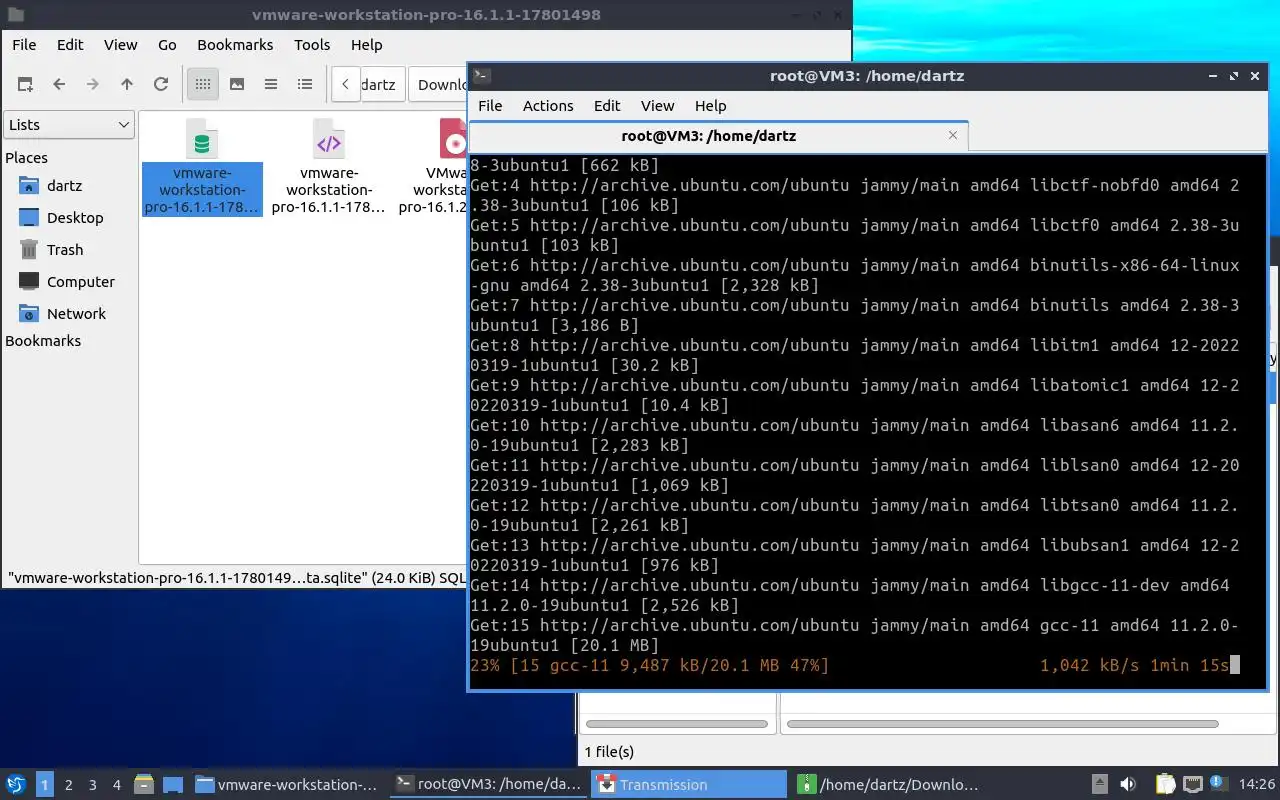Switch to the root@VM3 terminal taskbar entry
This screenshot has width=1280, height=800.
(x=489, y=785)
